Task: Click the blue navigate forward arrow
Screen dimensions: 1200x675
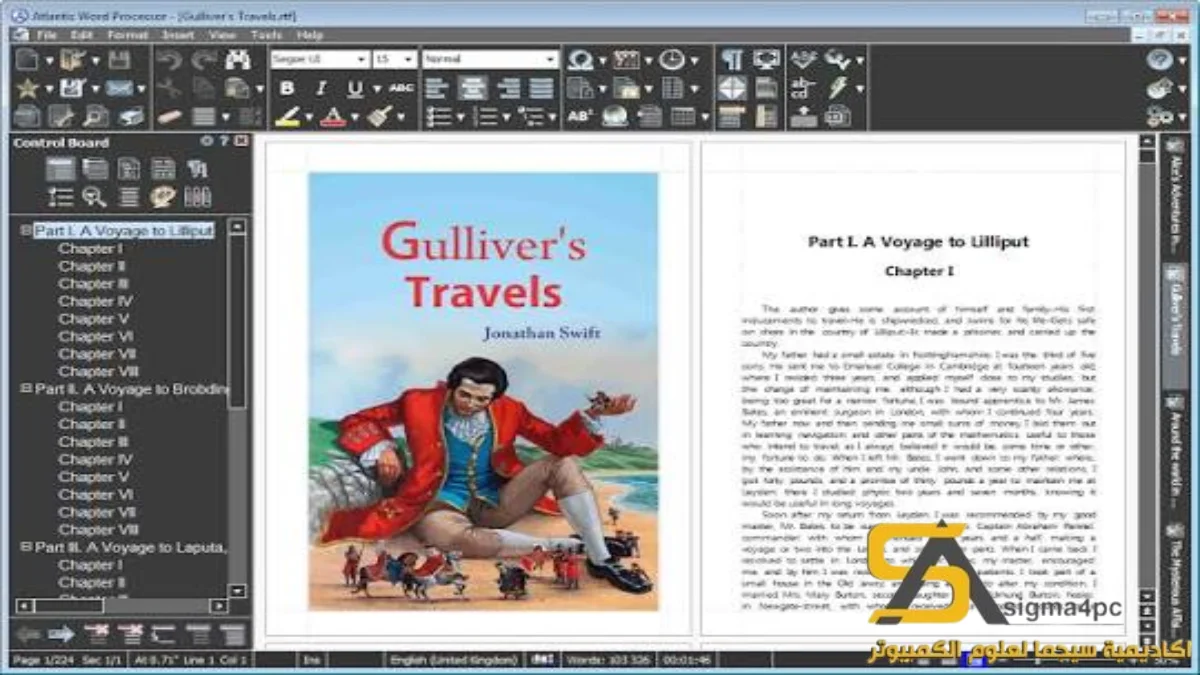Action: tap(61, 634)
